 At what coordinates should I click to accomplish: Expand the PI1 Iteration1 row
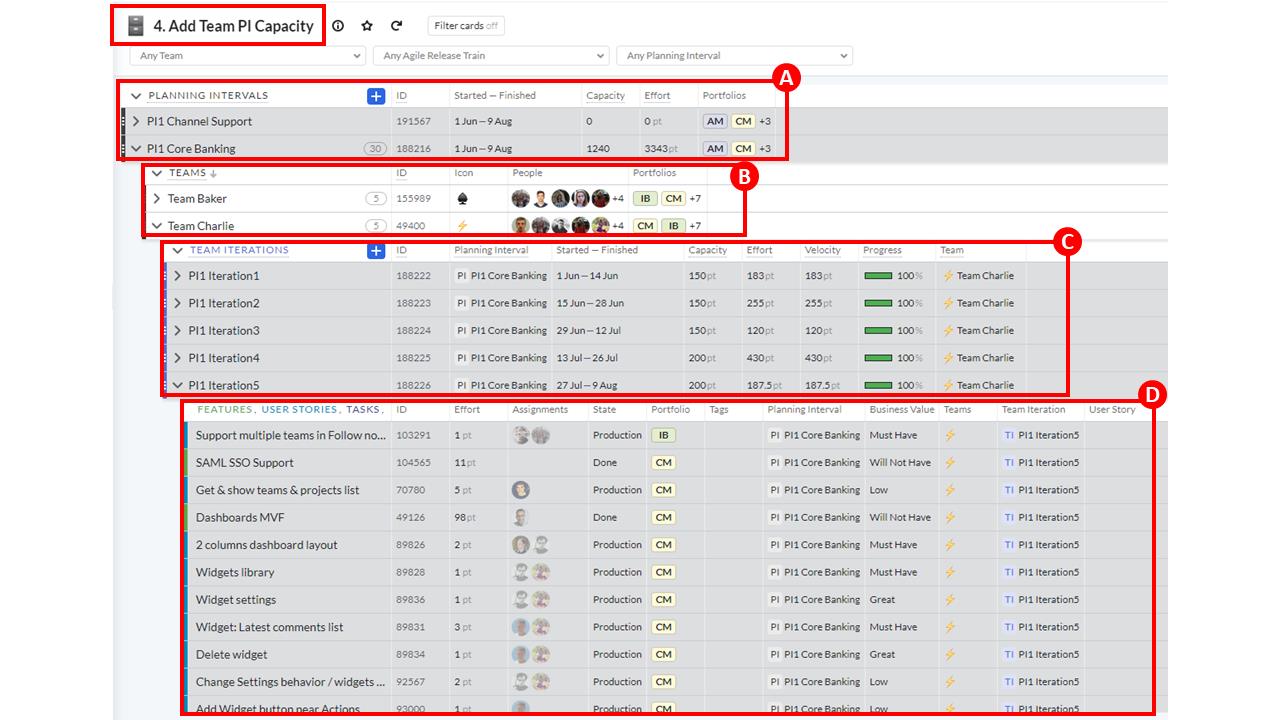pos(178,276)
